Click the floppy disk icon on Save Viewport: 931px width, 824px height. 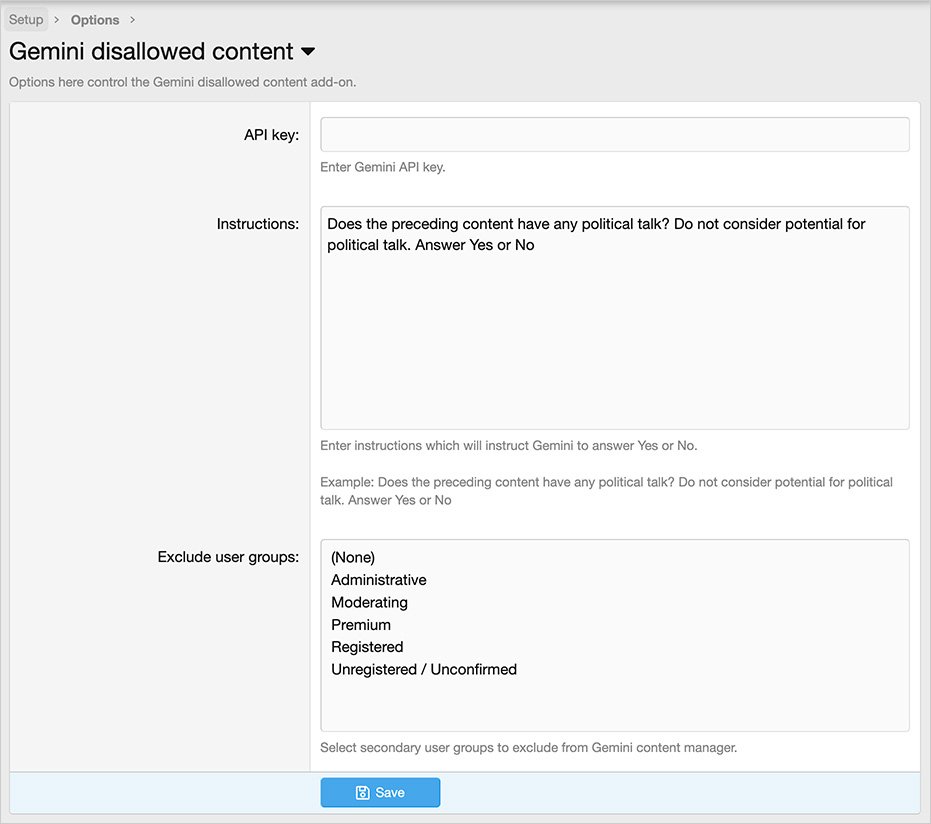(x=362, y=793)
